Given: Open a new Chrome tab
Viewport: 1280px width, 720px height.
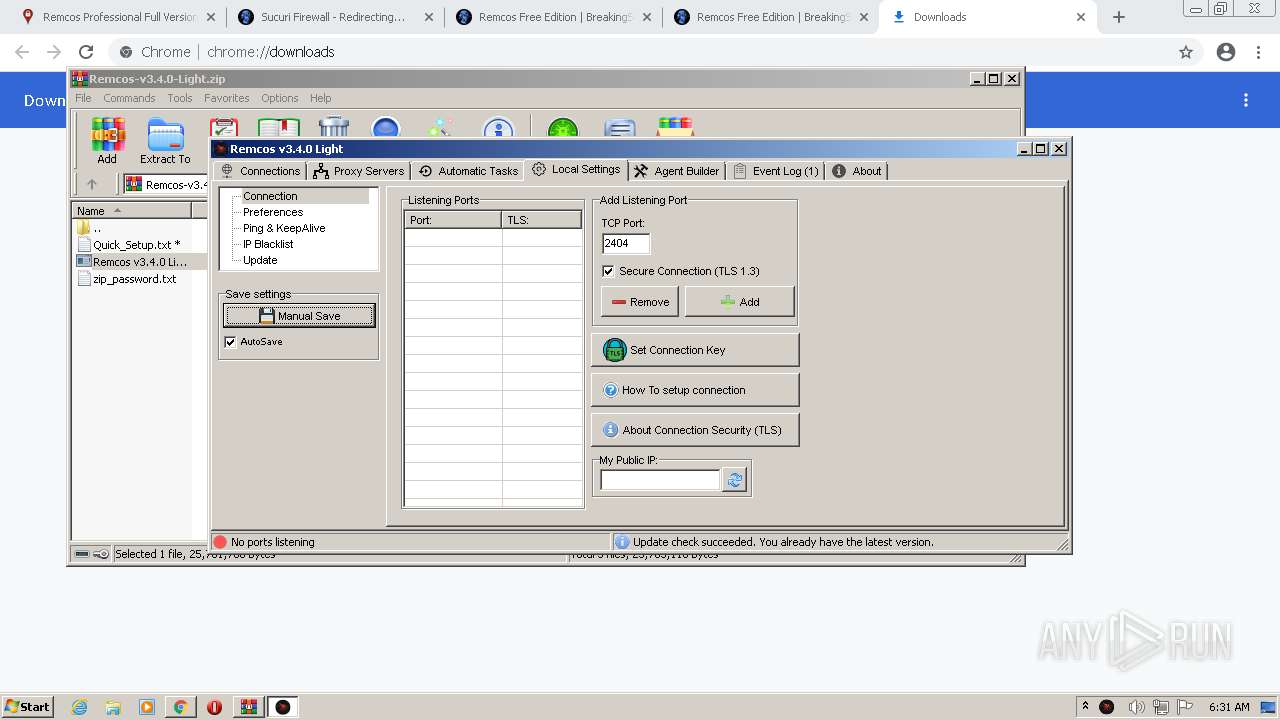Looking at the screenshot, I should tap(1119, 17).
